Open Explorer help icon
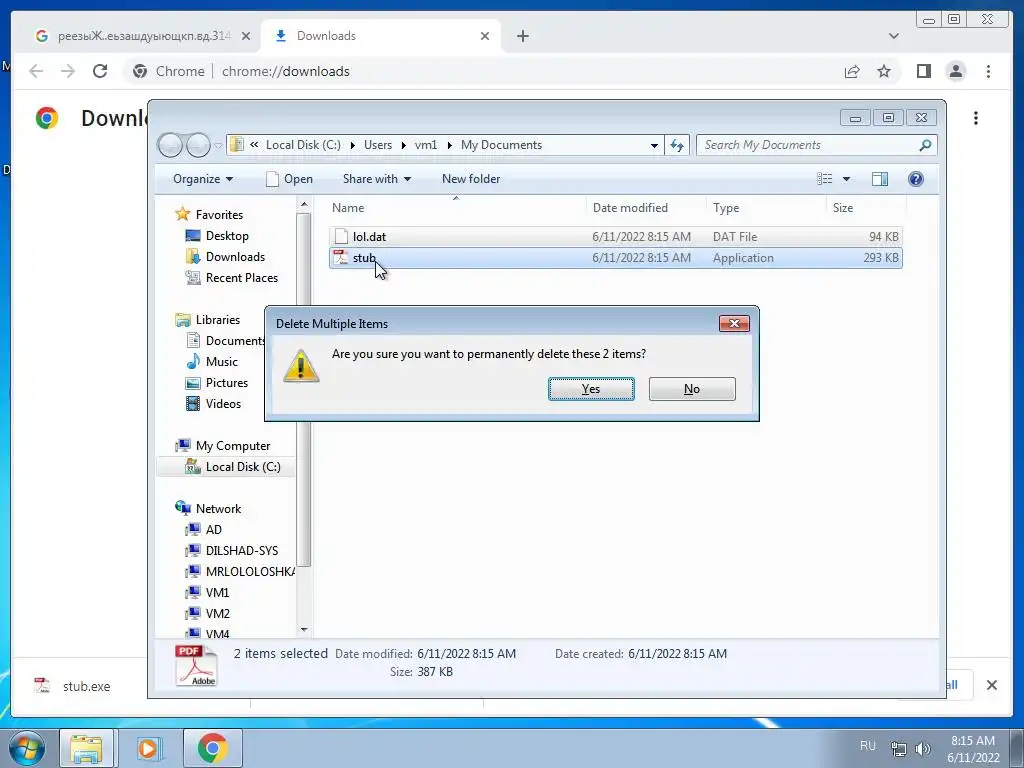 (916, 179)
